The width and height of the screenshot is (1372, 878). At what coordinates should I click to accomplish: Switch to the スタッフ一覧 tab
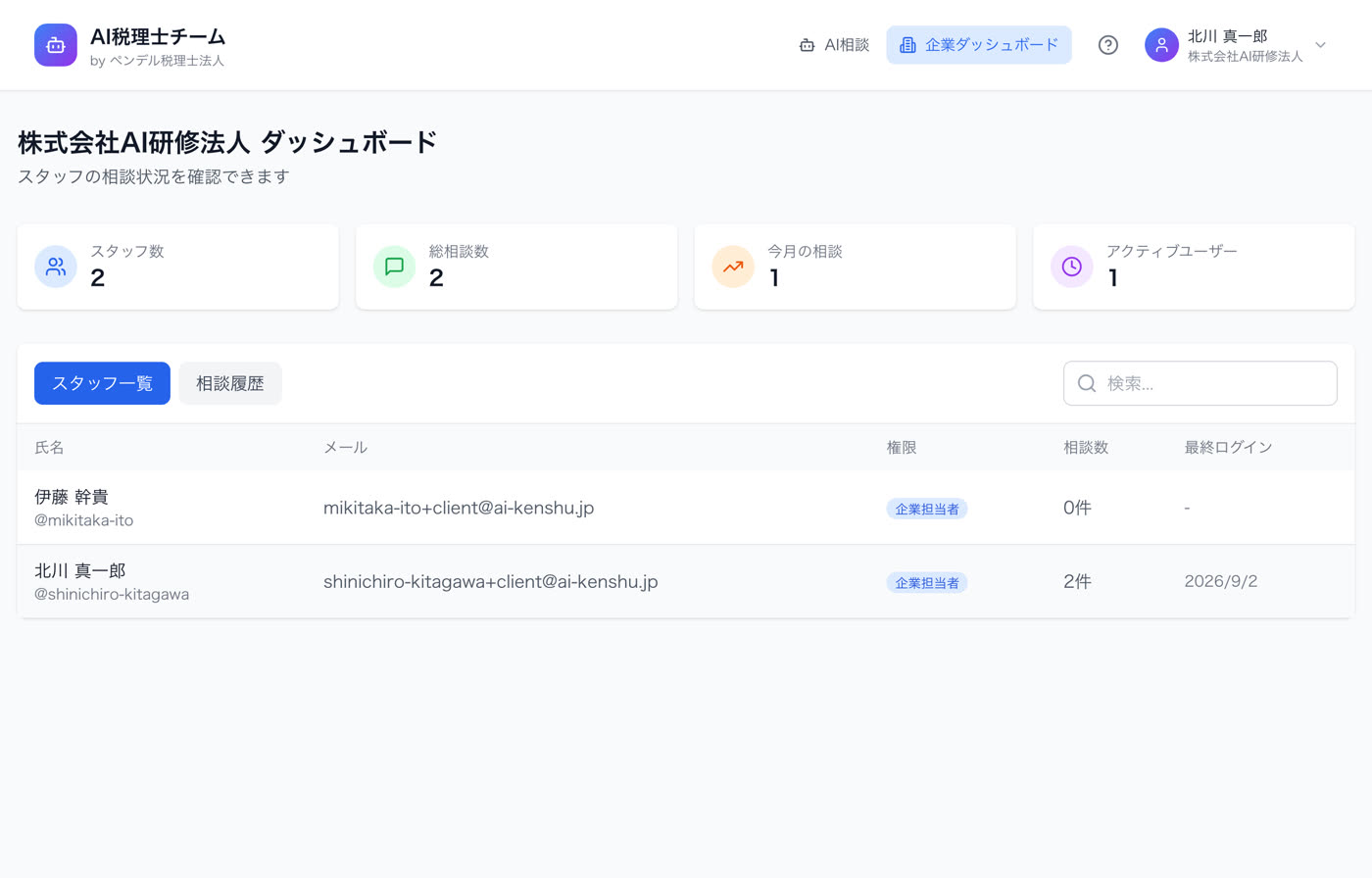[102, 383]
